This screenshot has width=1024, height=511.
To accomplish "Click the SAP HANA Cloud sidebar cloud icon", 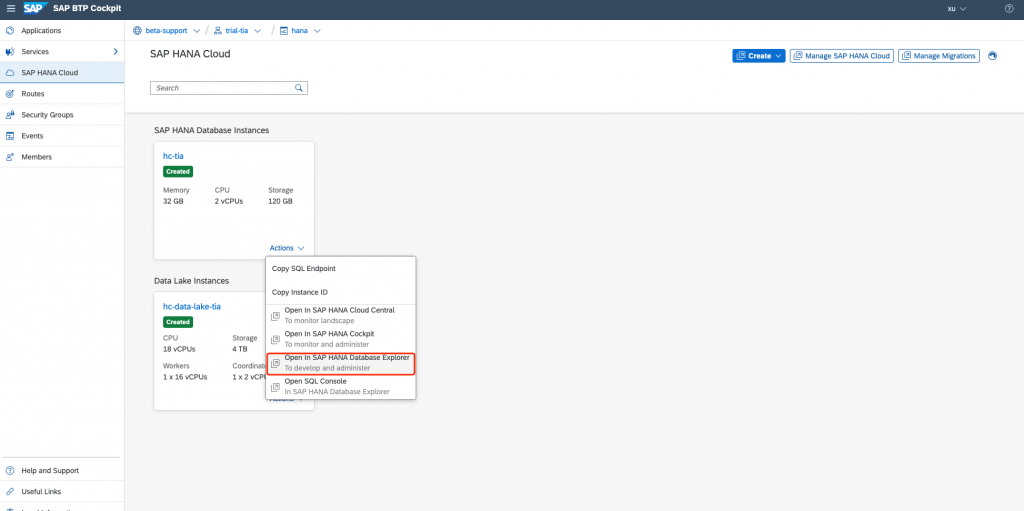I will click(10, 73).
